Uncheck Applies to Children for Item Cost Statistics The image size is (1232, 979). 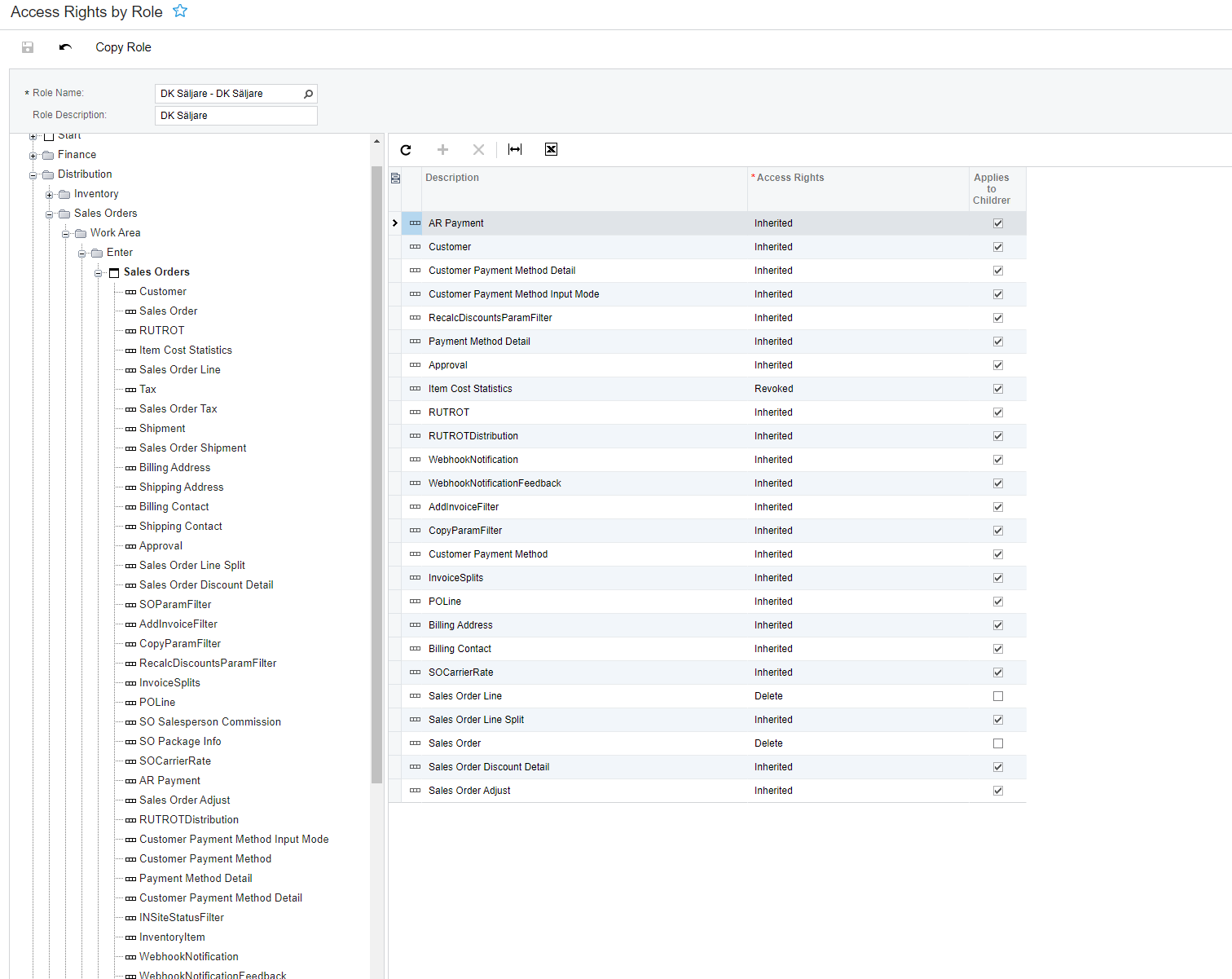[x=997, y=389]
